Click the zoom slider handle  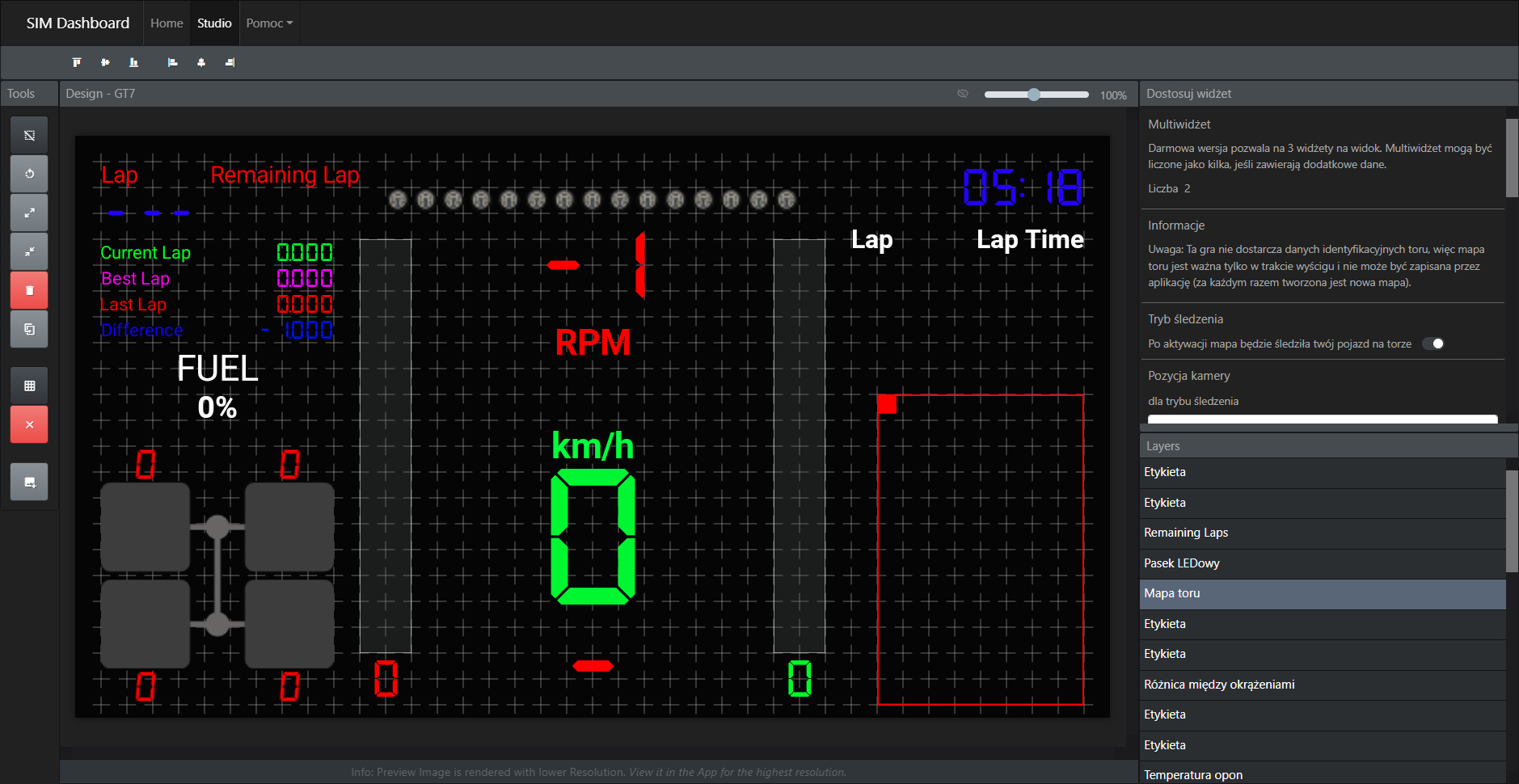point(1033,95)
